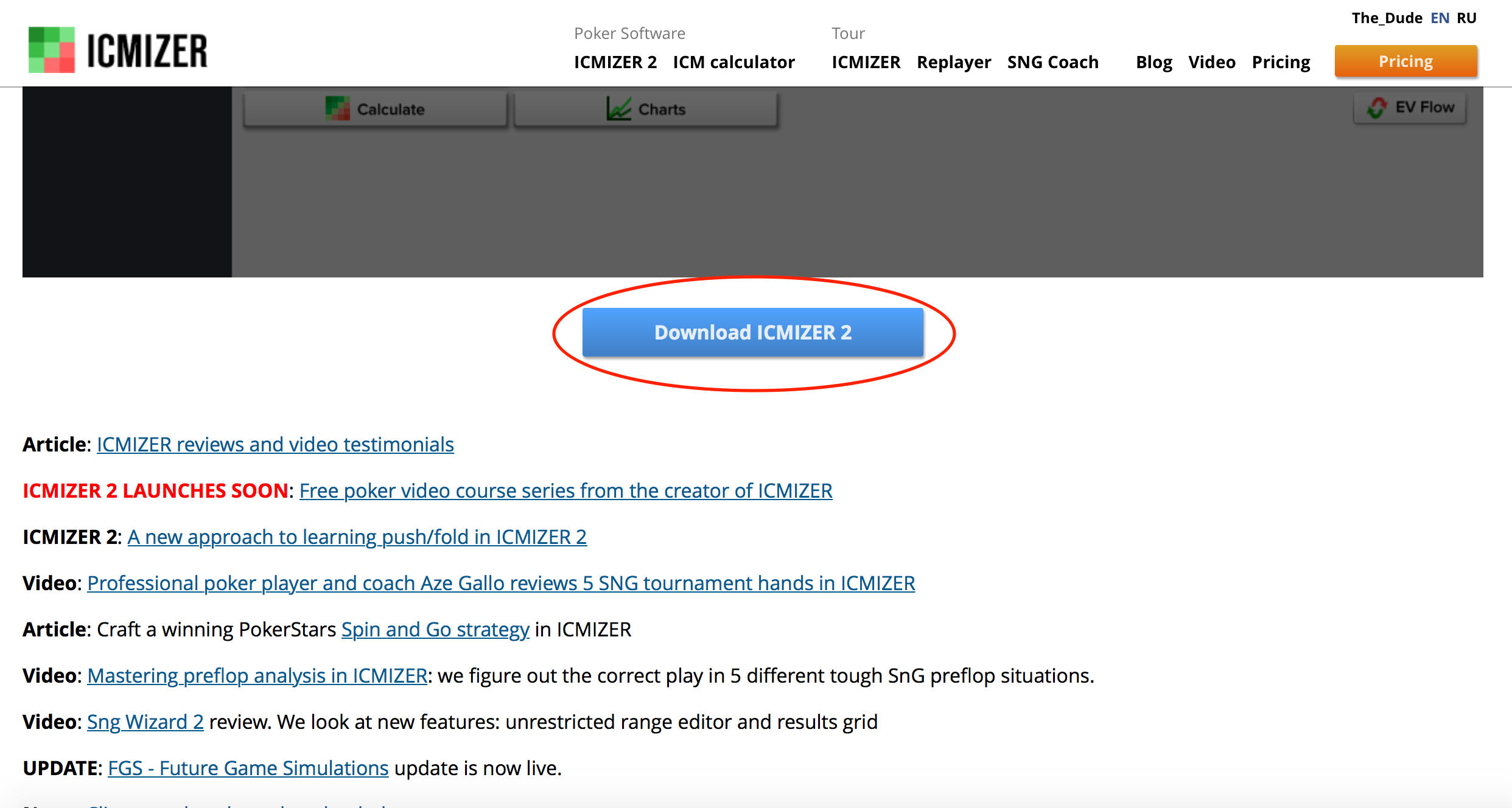Image resolution: width=1512 pixels, height=808 pixels.
Task: Go to the Video page
Action: click(1212, 62)
